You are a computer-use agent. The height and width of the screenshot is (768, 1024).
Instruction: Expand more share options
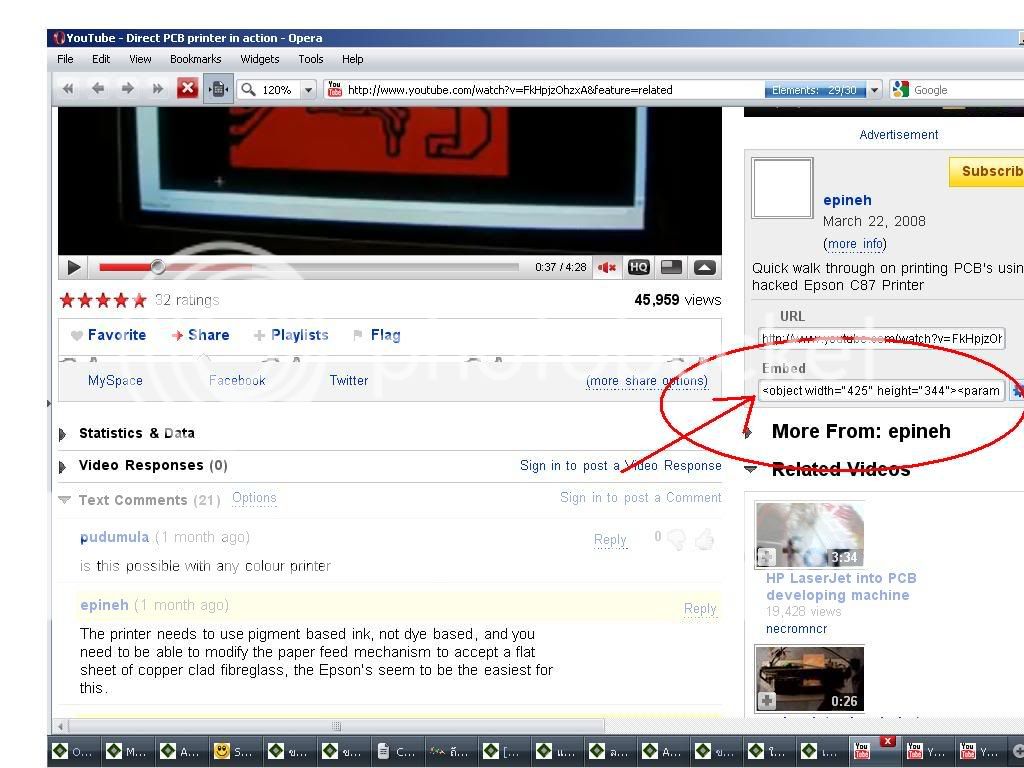647,381
